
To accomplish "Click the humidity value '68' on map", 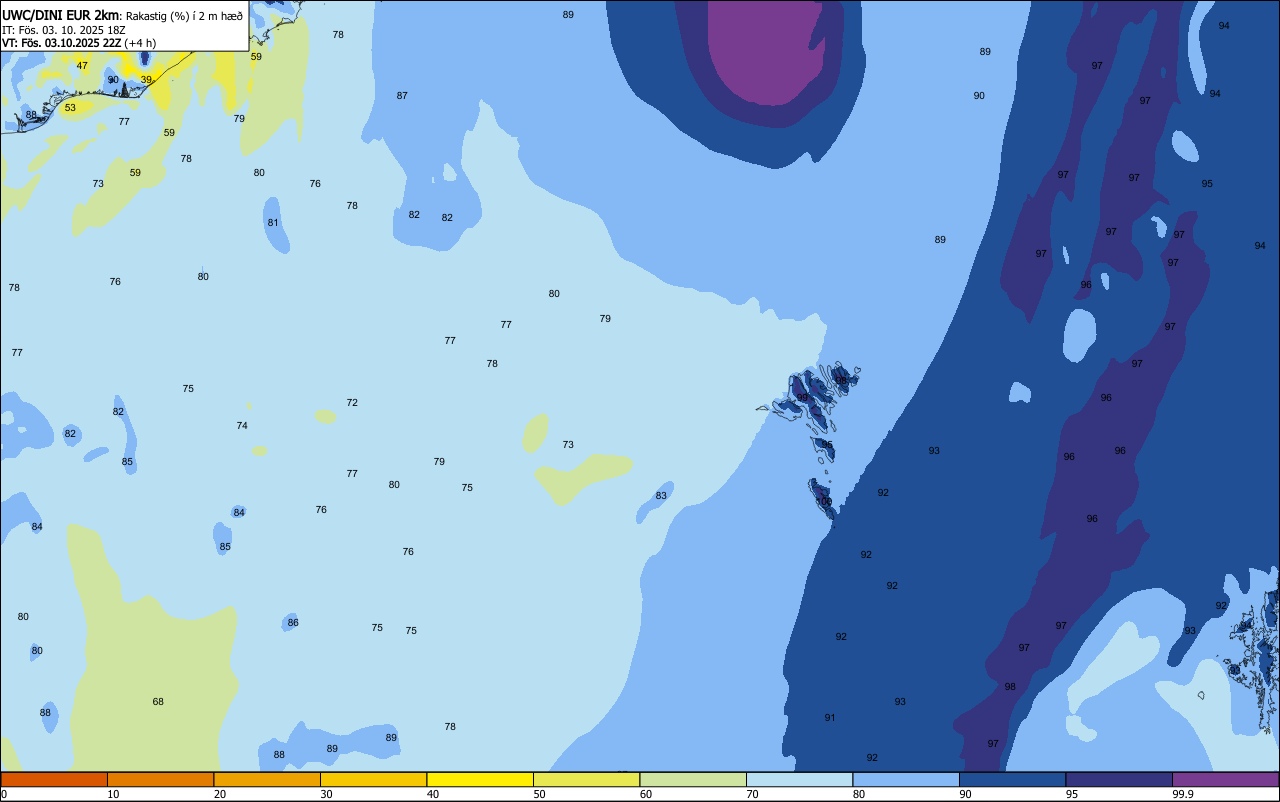I will click(x=158, y=702).
